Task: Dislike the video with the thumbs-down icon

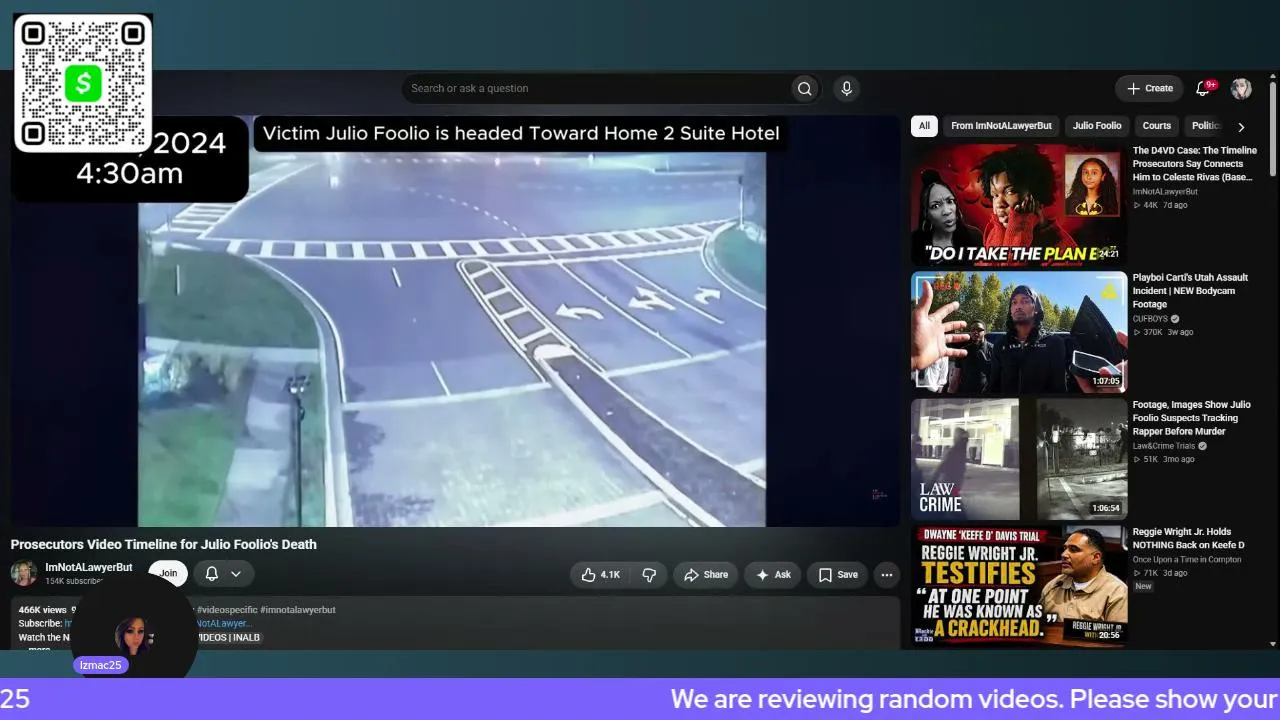Action: tap(649, 575)
